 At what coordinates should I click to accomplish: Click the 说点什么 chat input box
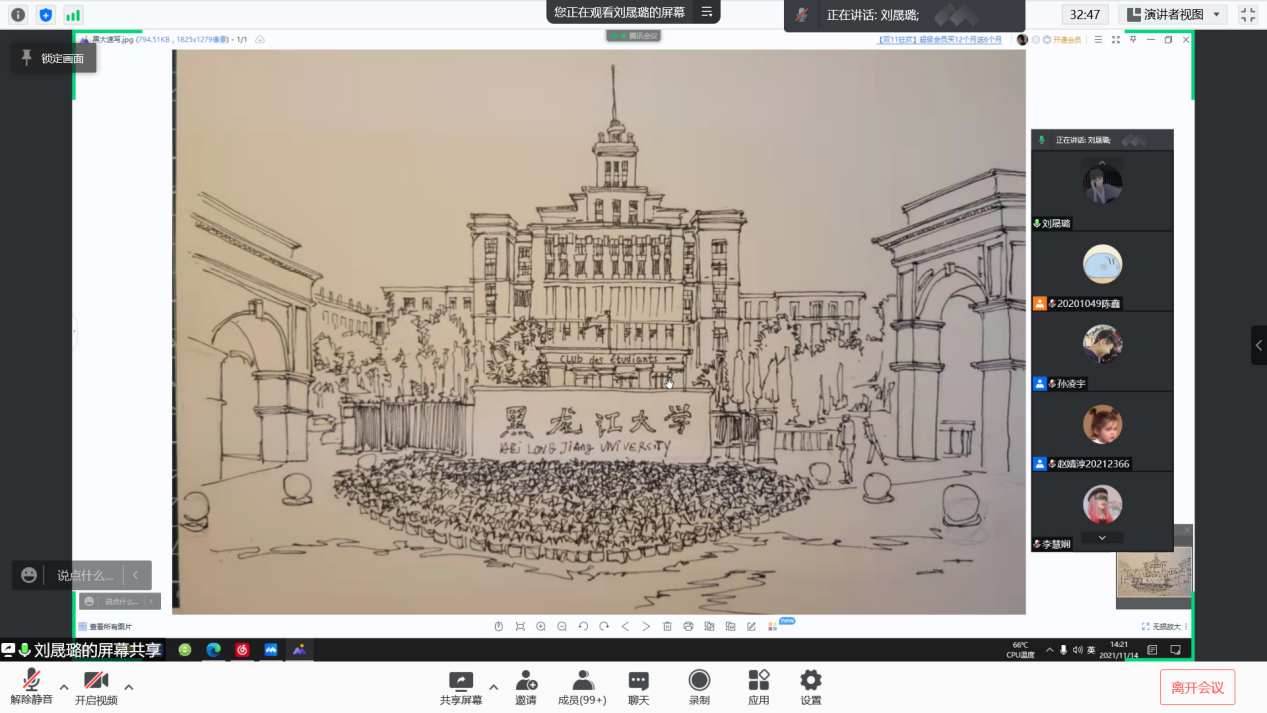[x=84, y=575]
